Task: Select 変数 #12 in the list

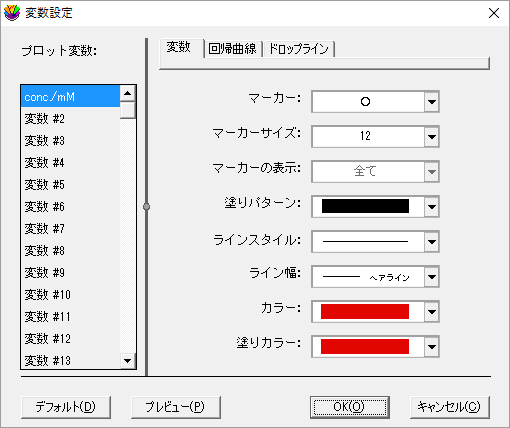Action: tap(70, 339)
